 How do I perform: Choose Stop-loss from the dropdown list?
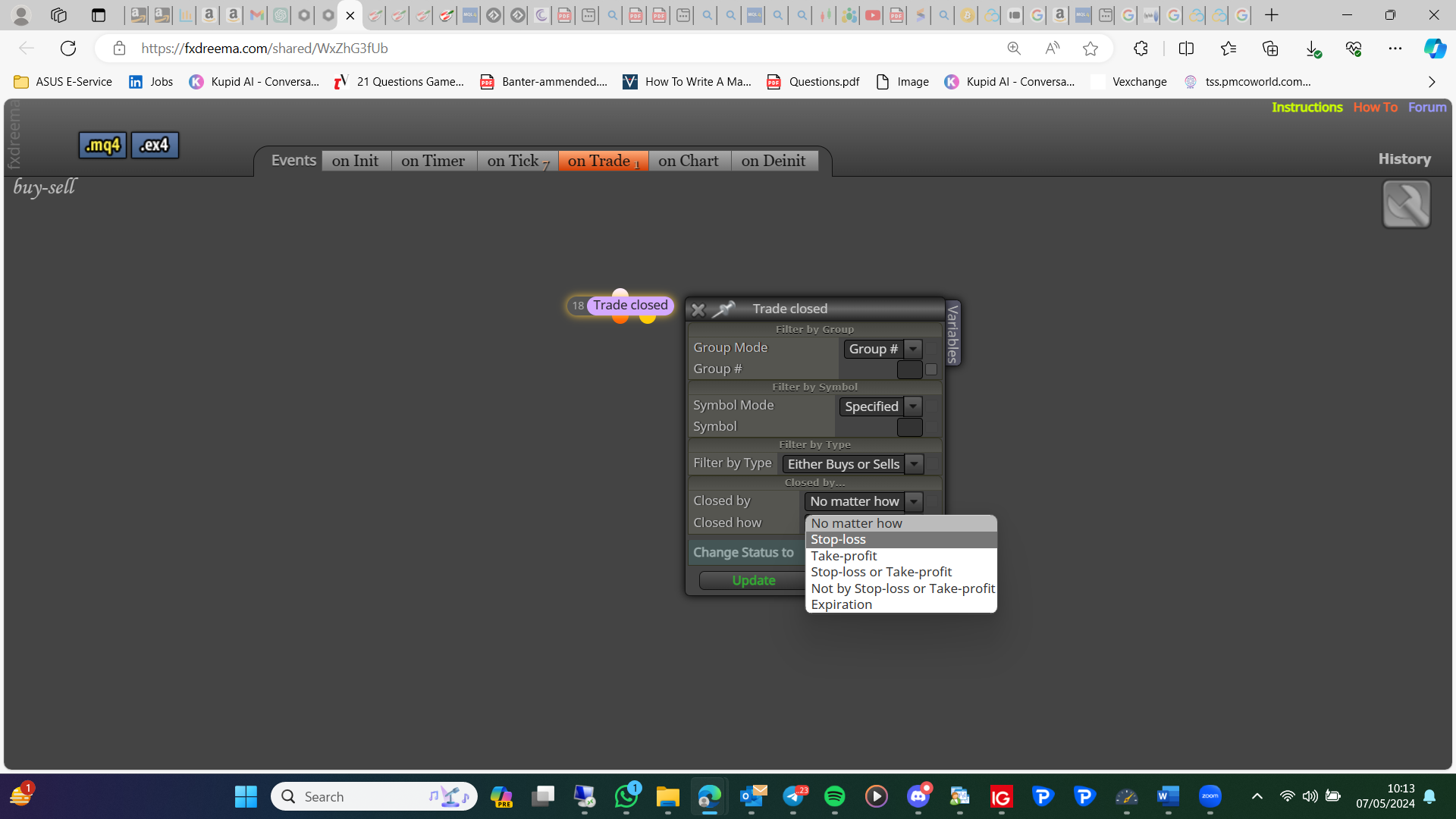(901, 539)
